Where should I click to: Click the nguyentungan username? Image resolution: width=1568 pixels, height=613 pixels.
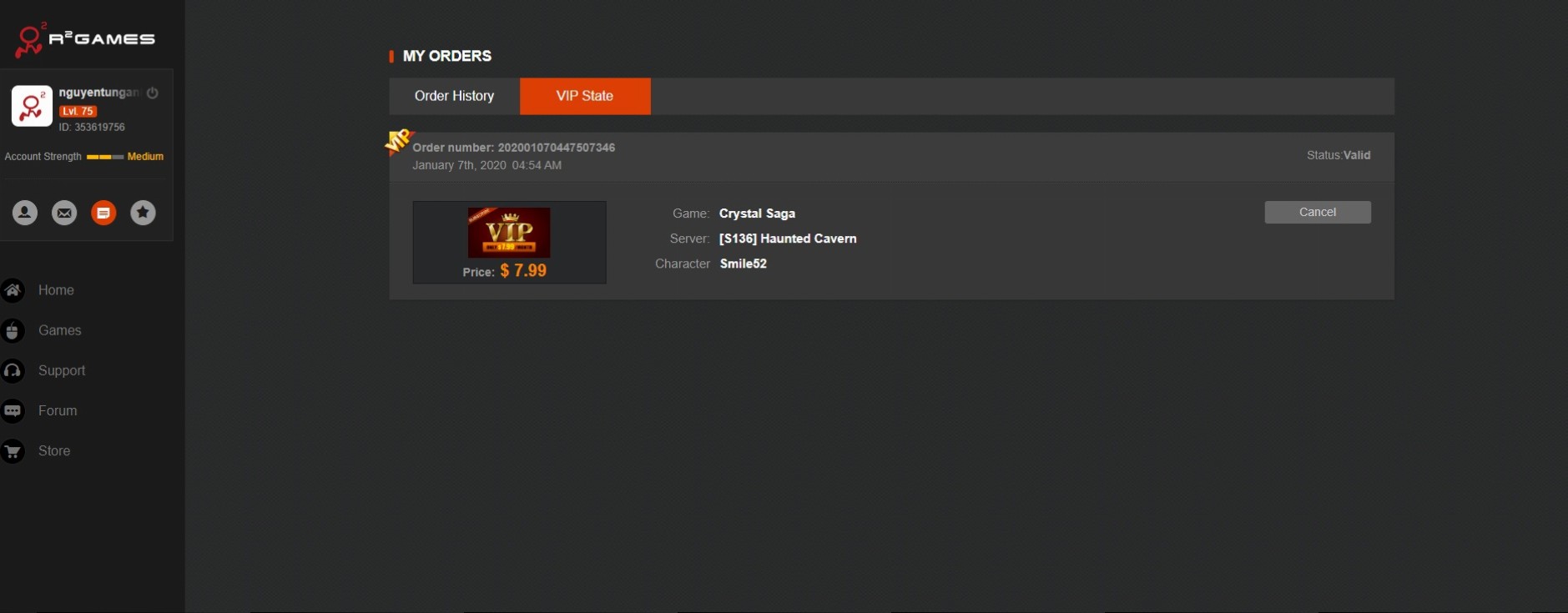(x=98, y=93)
